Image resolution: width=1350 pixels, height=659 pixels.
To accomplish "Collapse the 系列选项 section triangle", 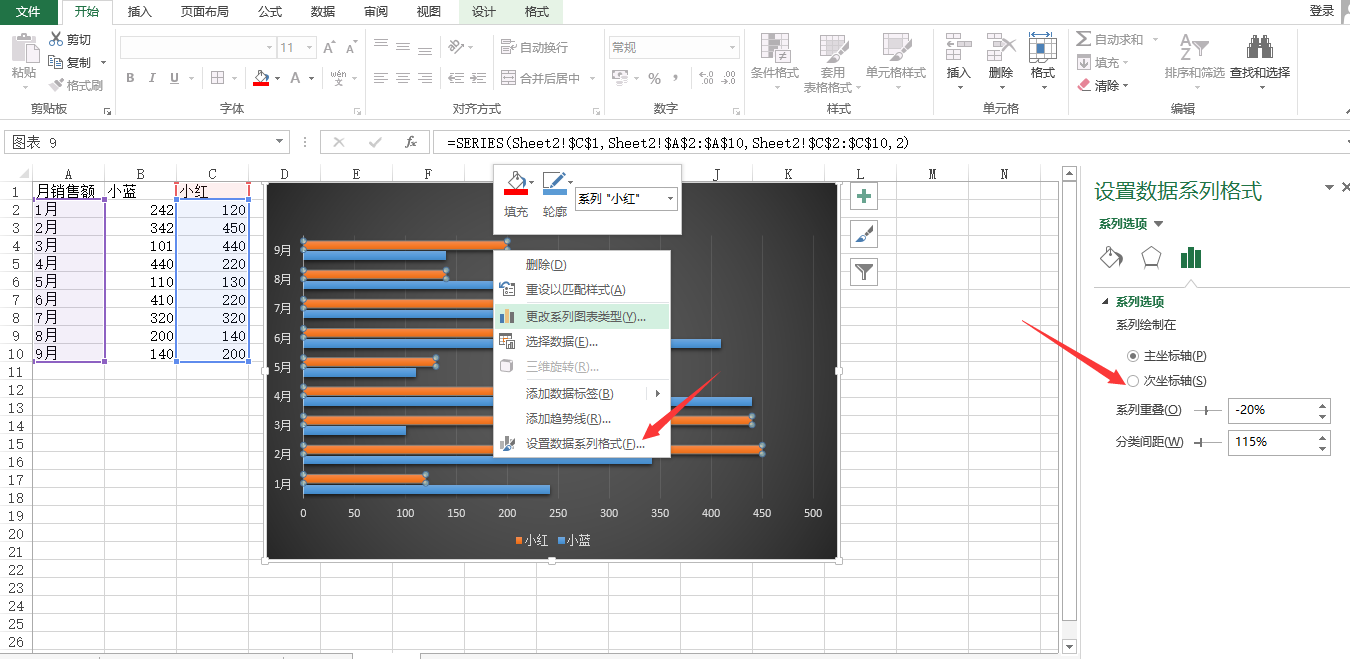I will pyautogui.click(x=1105, y=301).
